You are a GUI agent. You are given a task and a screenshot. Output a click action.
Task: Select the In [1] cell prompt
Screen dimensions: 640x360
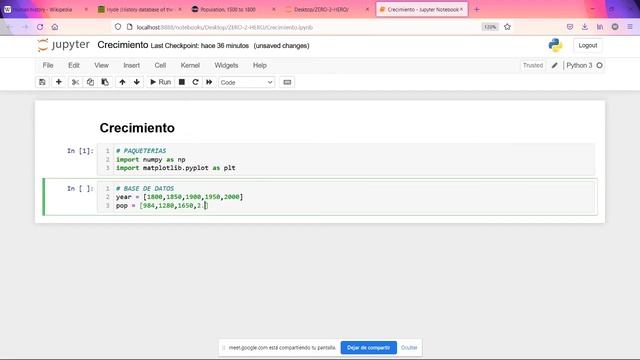80,151
